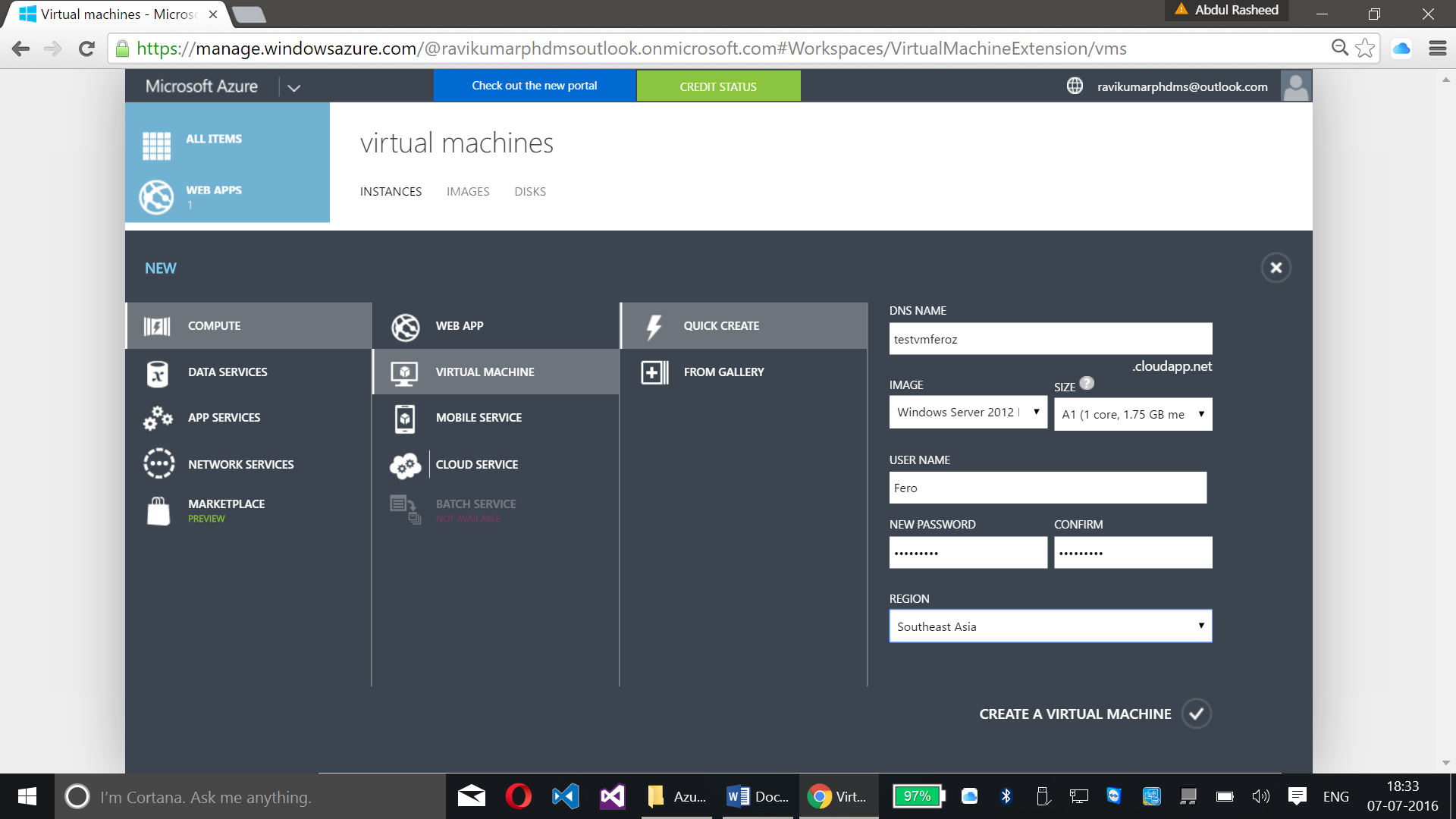Select the From Gallery plus icon
This screenshot has width=1456, height=819.
tap(654, 372)
